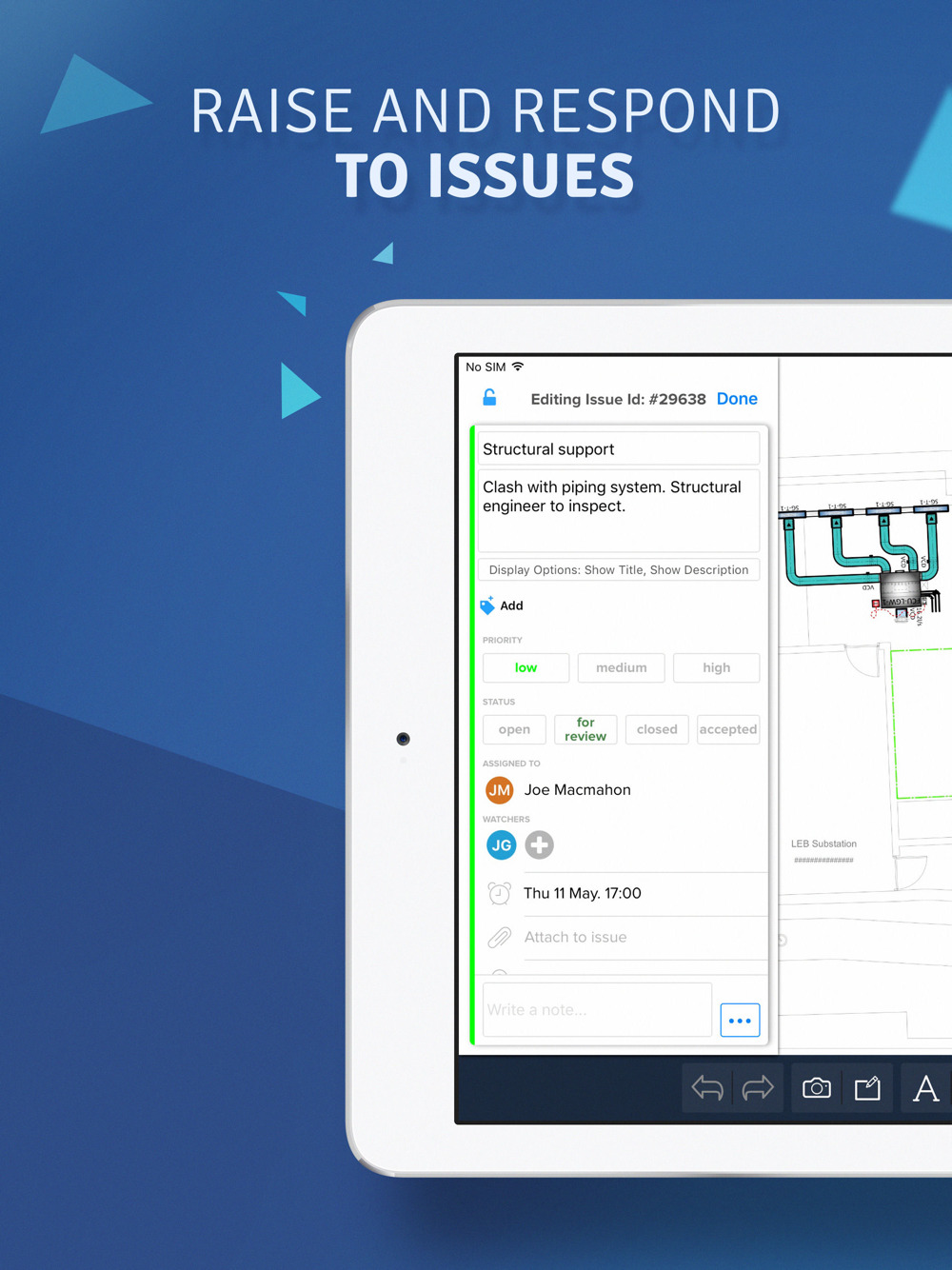This screenshot has height=1270, width=952.
Task: Tap Done to finish editing issue
Action: [737, 399]
